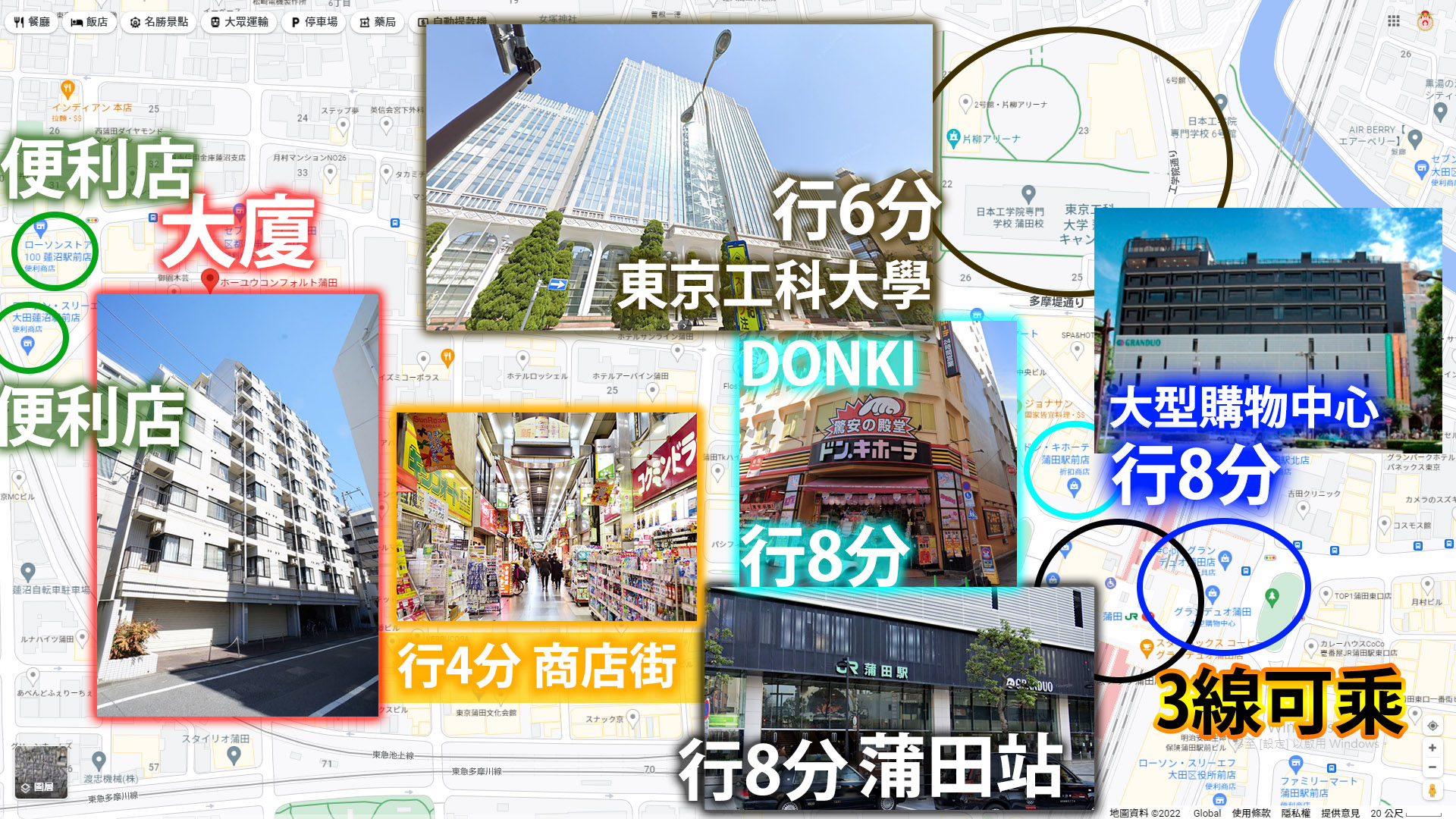The width and height of the screenshot is (1456, 819).
Task: Click the 東急多摩川線 label beside number 70
Action: [x=476, y=771]
